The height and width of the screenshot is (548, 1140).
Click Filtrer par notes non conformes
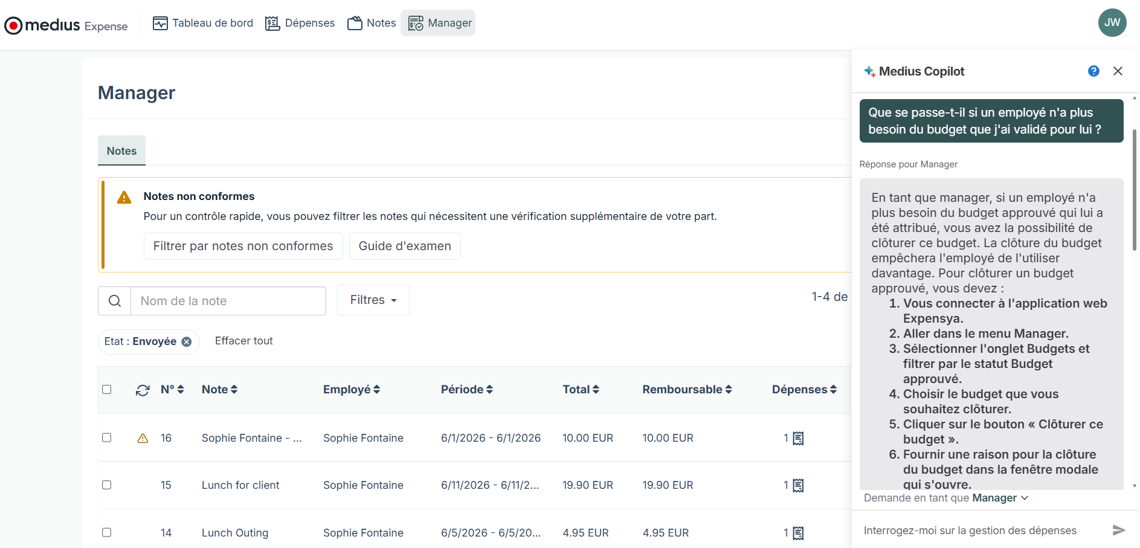[x=243, y=246]
